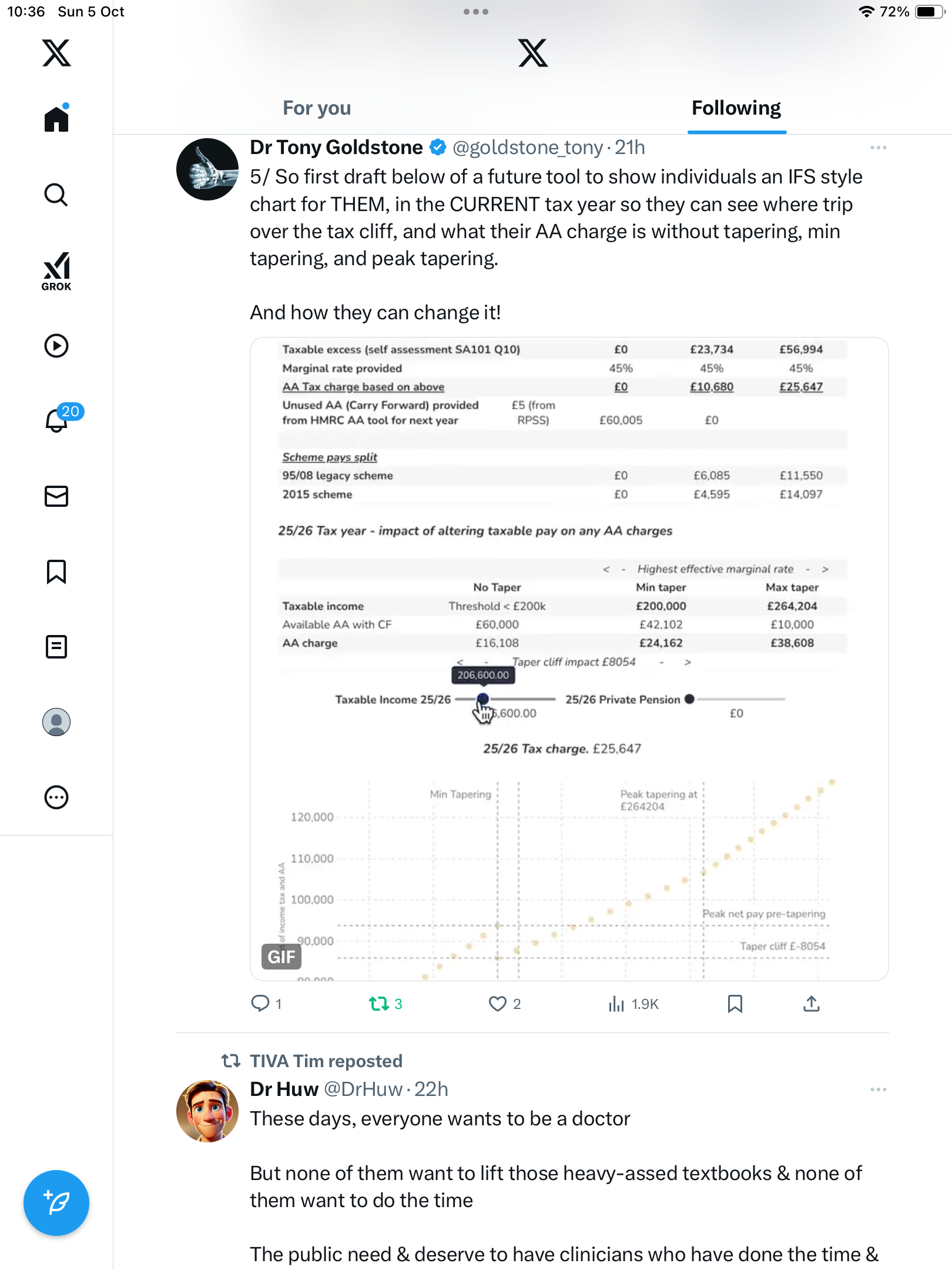Open @goldstone_tony profile handle
This screenshot has height=1270, width=952.
tap(527, 148)
